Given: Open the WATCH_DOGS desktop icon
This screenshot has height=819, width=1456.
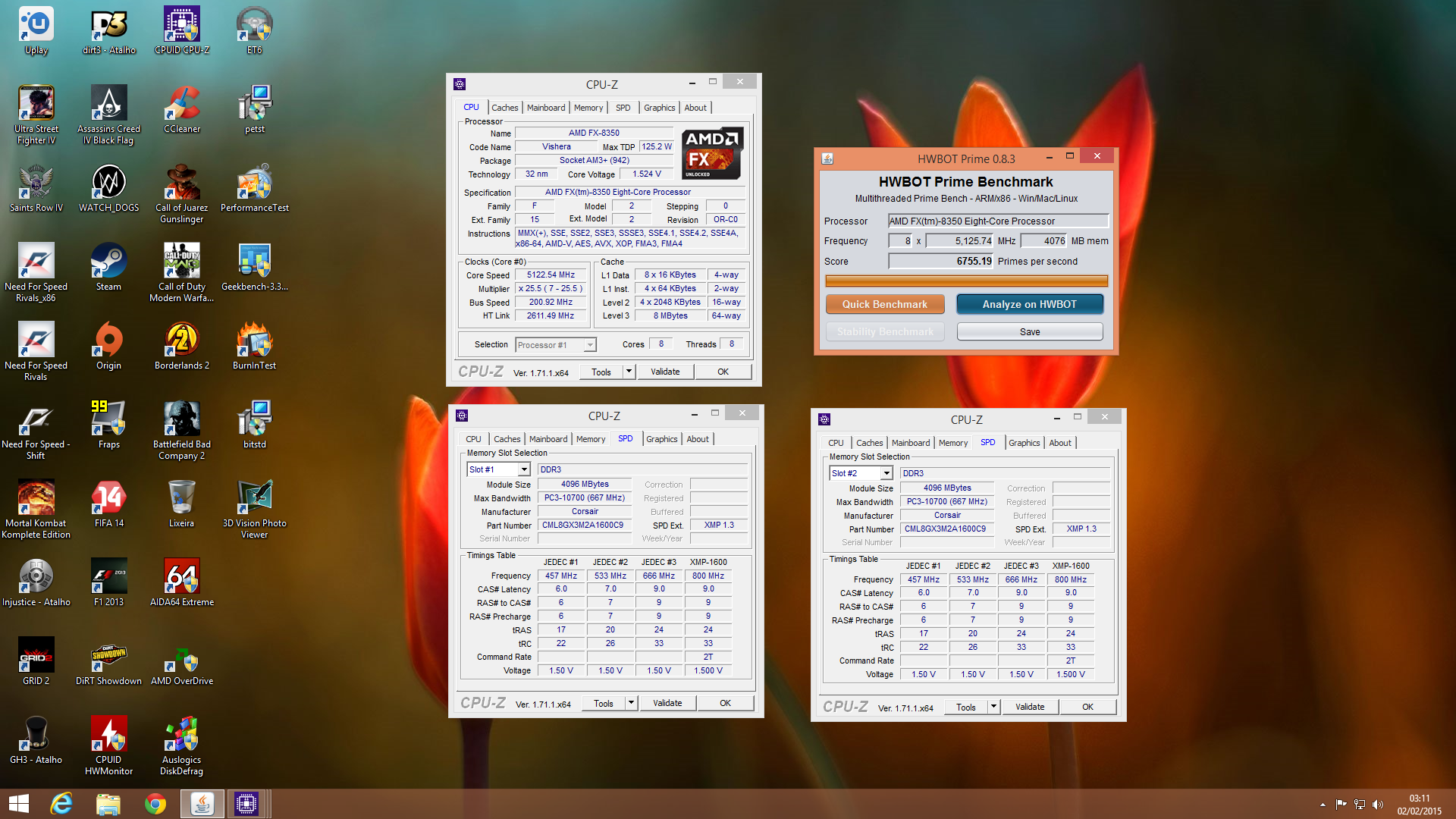Looking at the screenshot, I should [108, 189].
